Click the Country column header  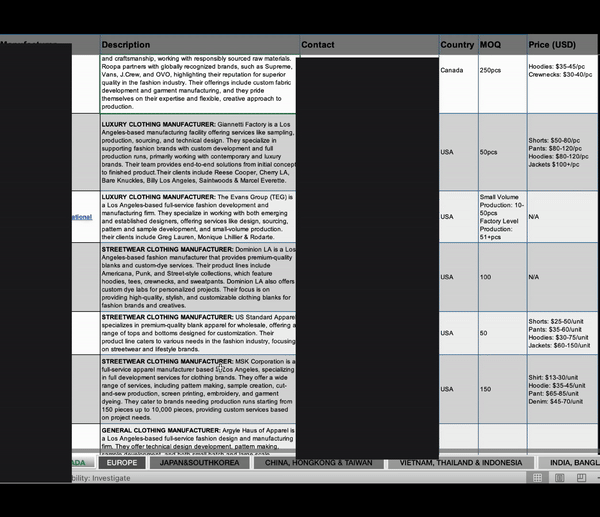click(457, 45)
